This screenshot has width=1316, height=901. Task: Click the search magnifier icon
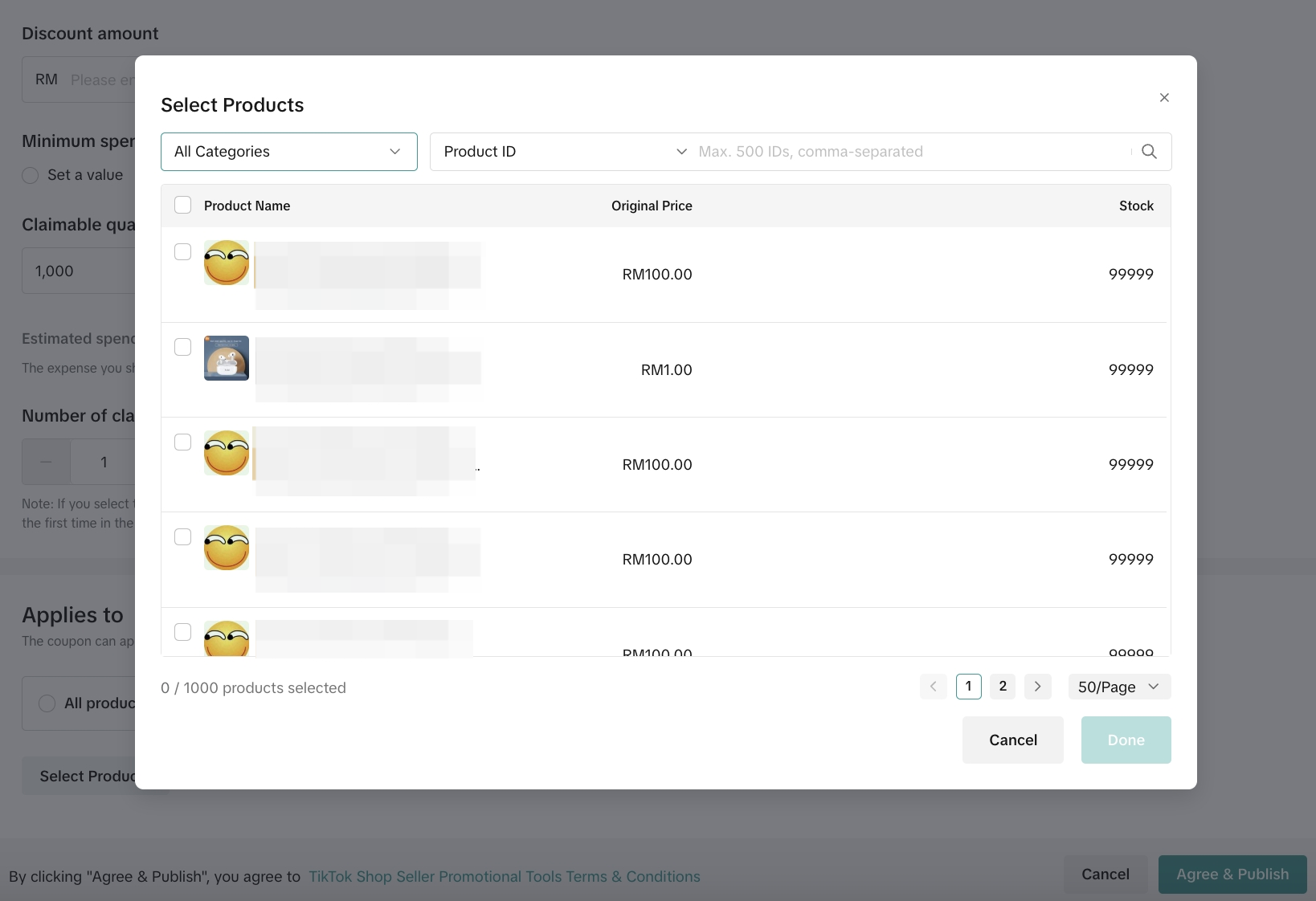[1149, 152]
